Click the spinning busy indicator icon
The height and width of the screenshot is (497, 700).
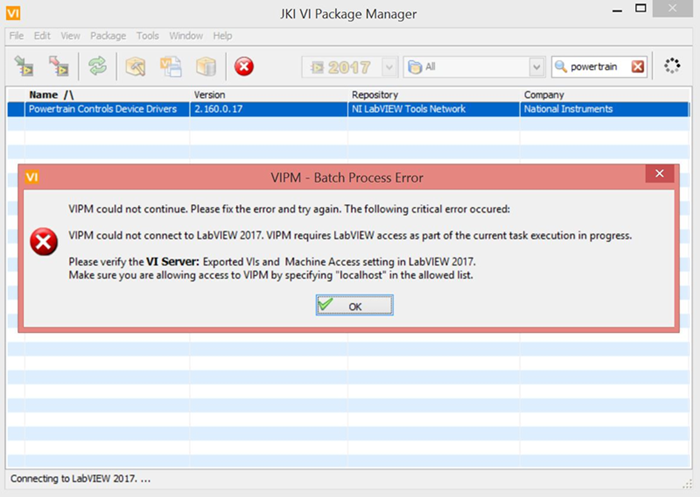(x=672, y=66)
